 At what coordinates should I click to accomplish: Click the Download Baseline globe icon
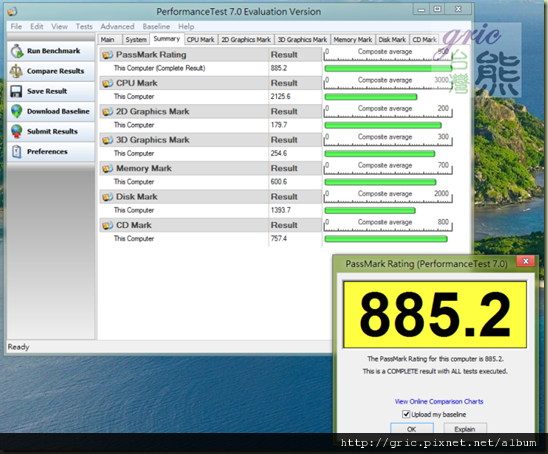click(x=16, y=111)
